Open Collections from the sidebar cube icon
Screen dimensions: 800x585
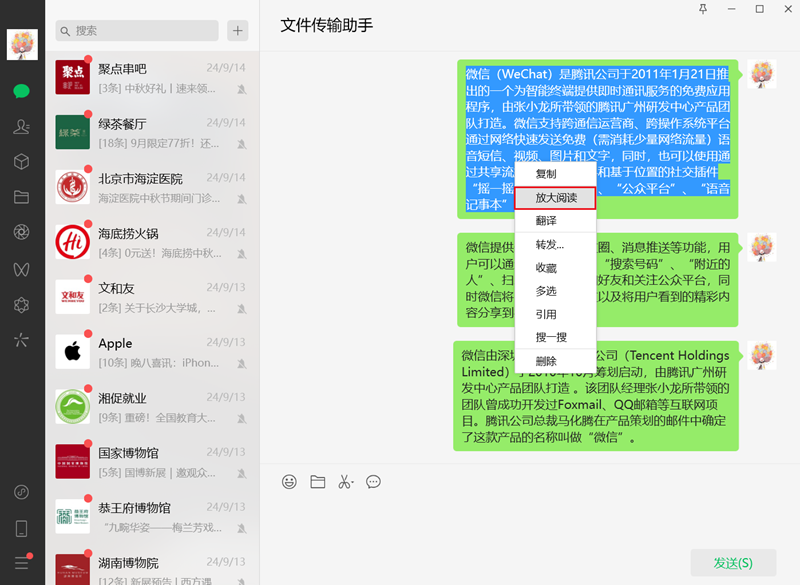coord(22,161)
